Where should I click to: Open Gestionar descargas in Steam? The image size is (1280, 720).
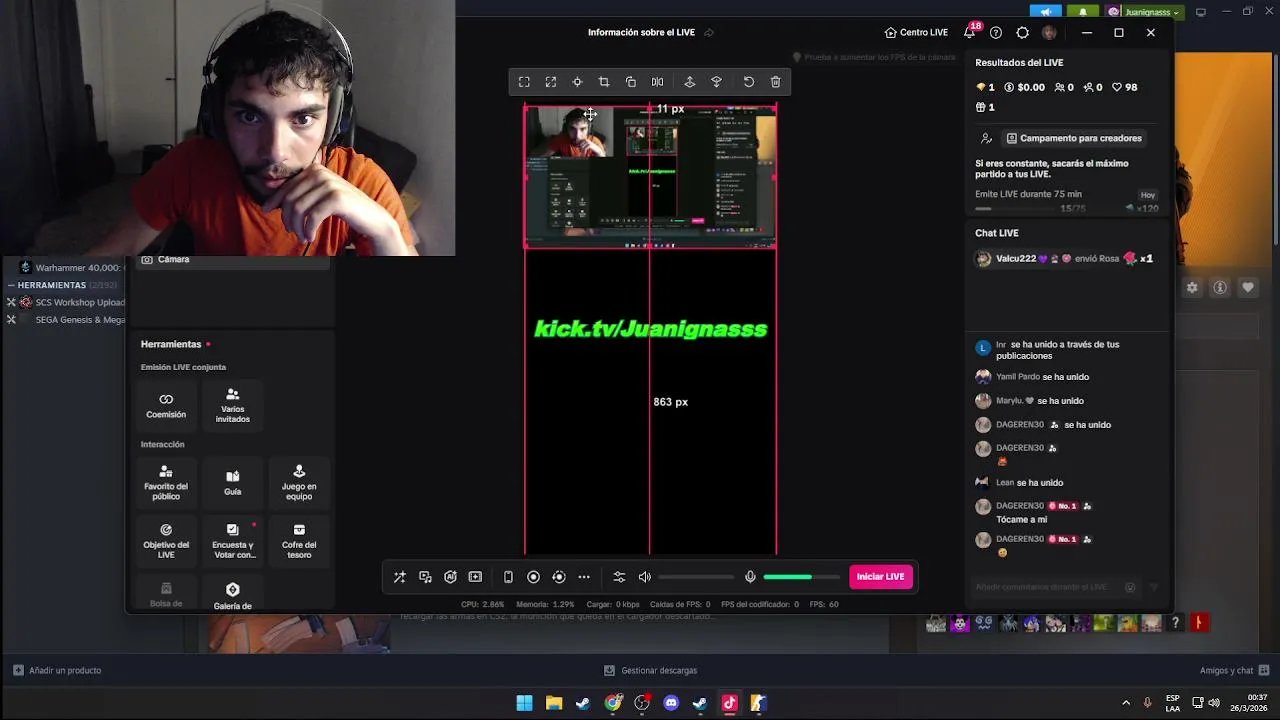click(x=651, y=670)
